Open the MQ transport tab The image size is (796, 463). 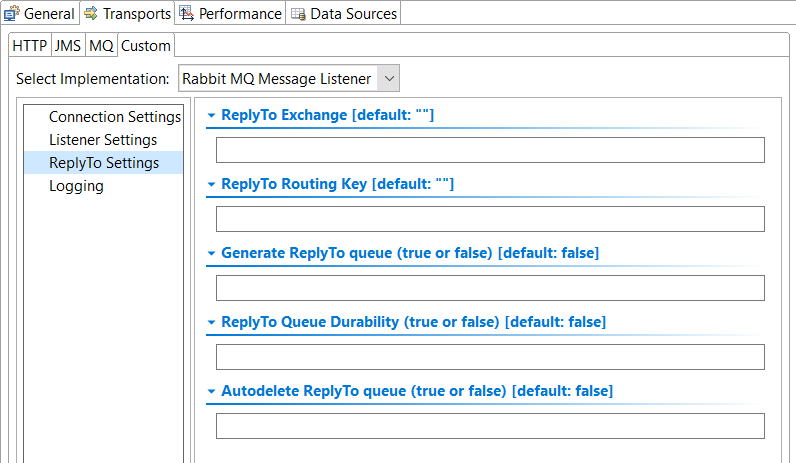101,46
